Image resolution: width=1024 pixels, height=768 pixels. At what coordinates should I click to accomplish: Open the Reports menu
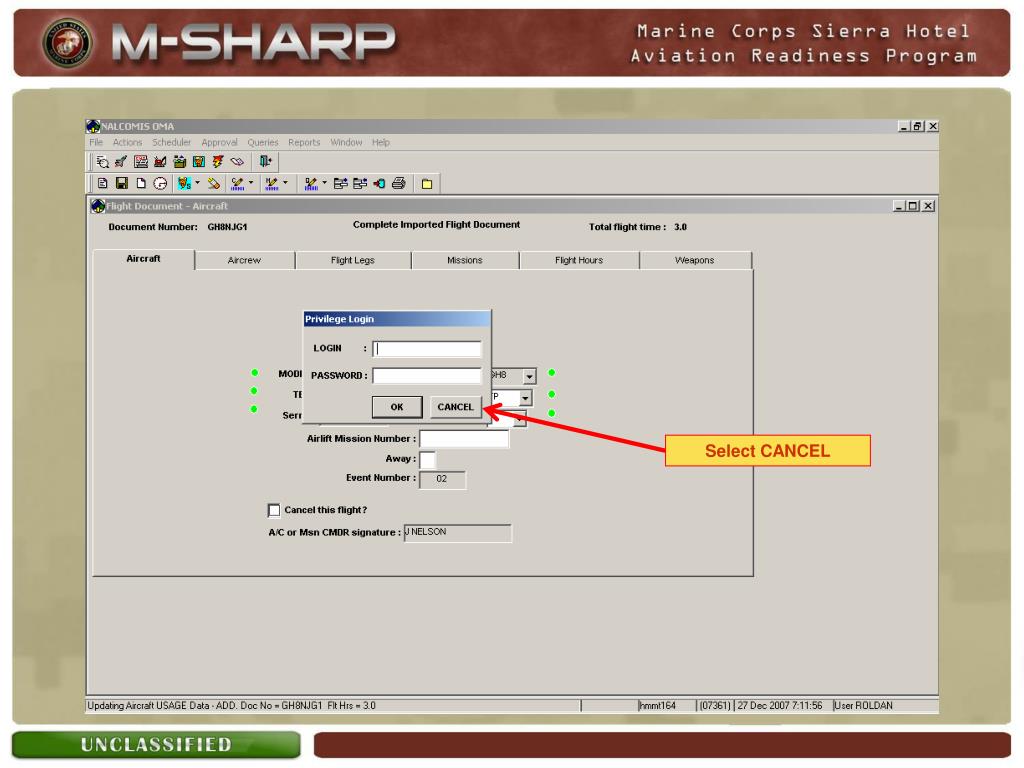pos(304,142)
